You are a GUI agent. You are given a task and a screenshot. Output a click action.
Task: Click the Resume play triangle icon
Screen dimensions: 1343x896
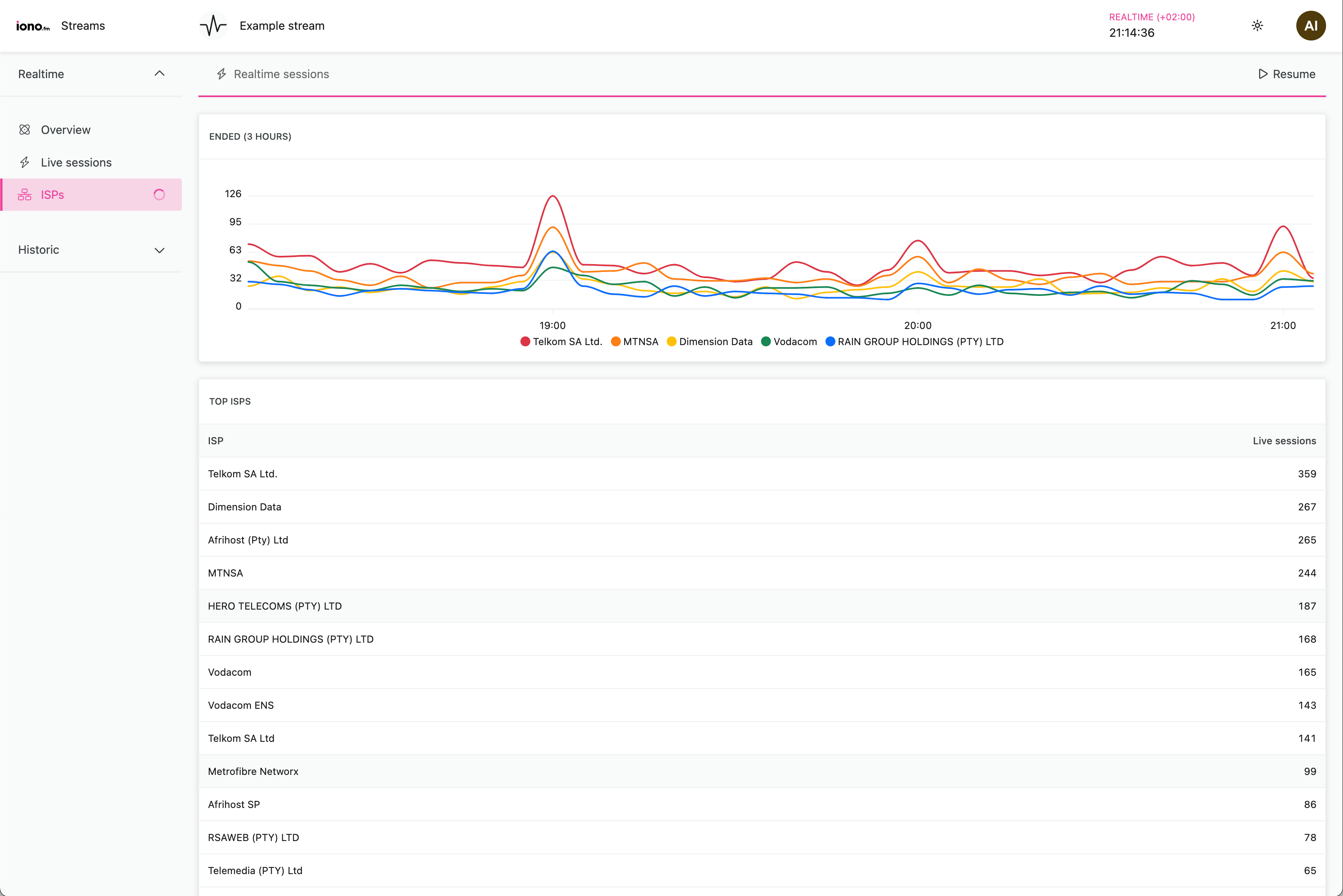[x=1263, y=74]
